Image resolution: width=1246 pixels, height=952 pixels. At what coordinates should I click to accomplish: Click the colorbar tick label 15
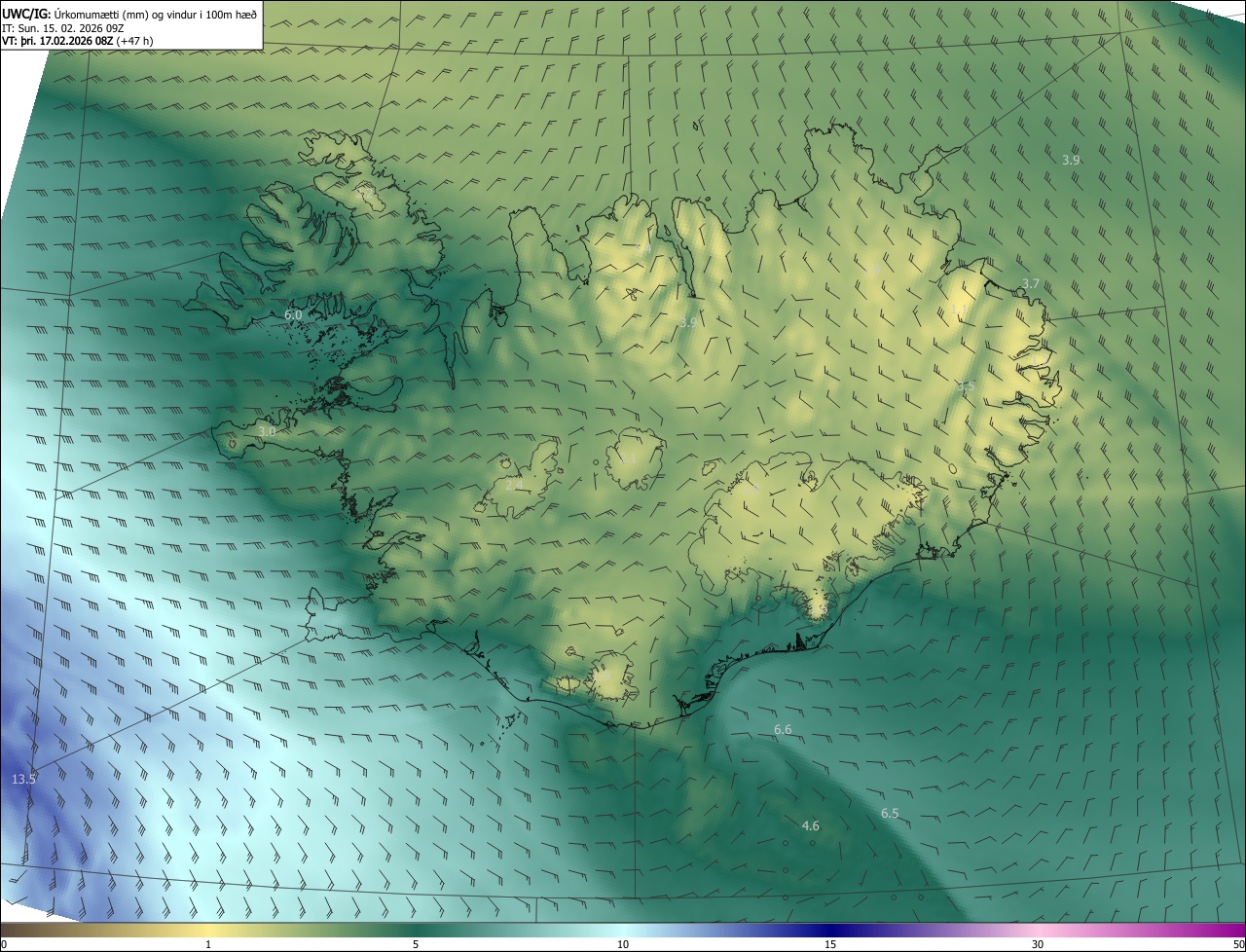point(830,945)
